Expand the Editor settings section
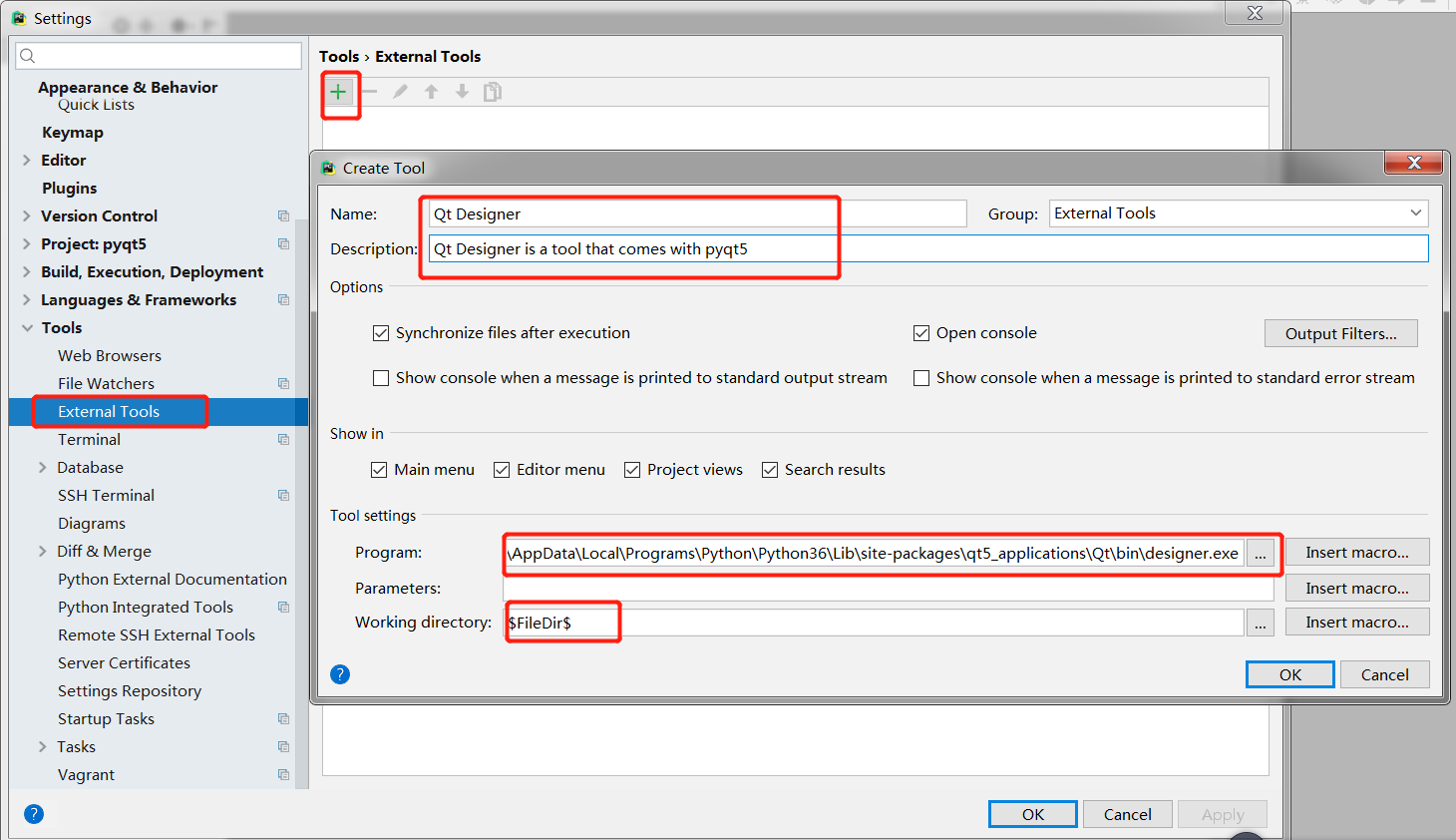 click(x=27, y=160)
